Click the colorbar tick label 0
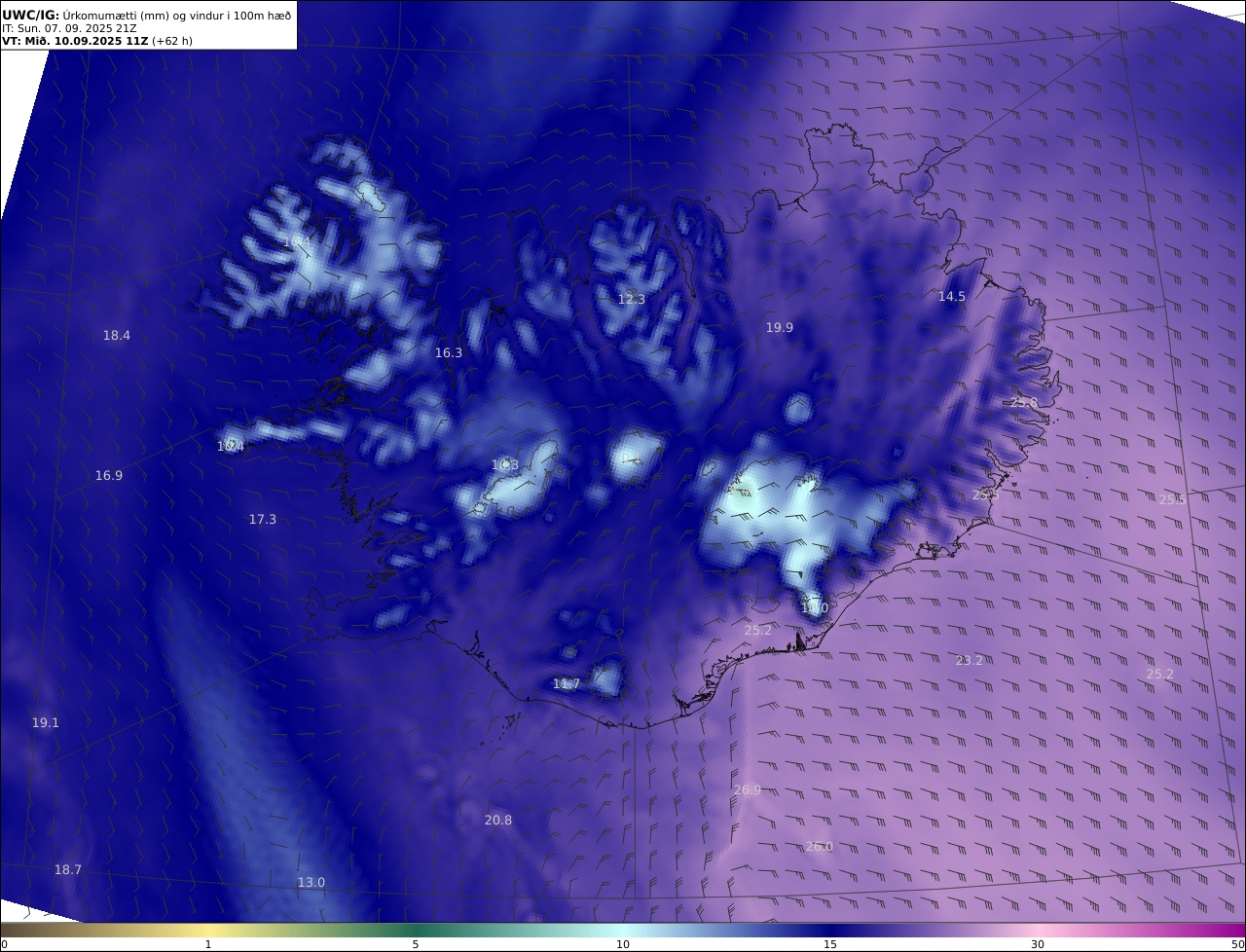Screen dimensions: 1246x952 4,944
